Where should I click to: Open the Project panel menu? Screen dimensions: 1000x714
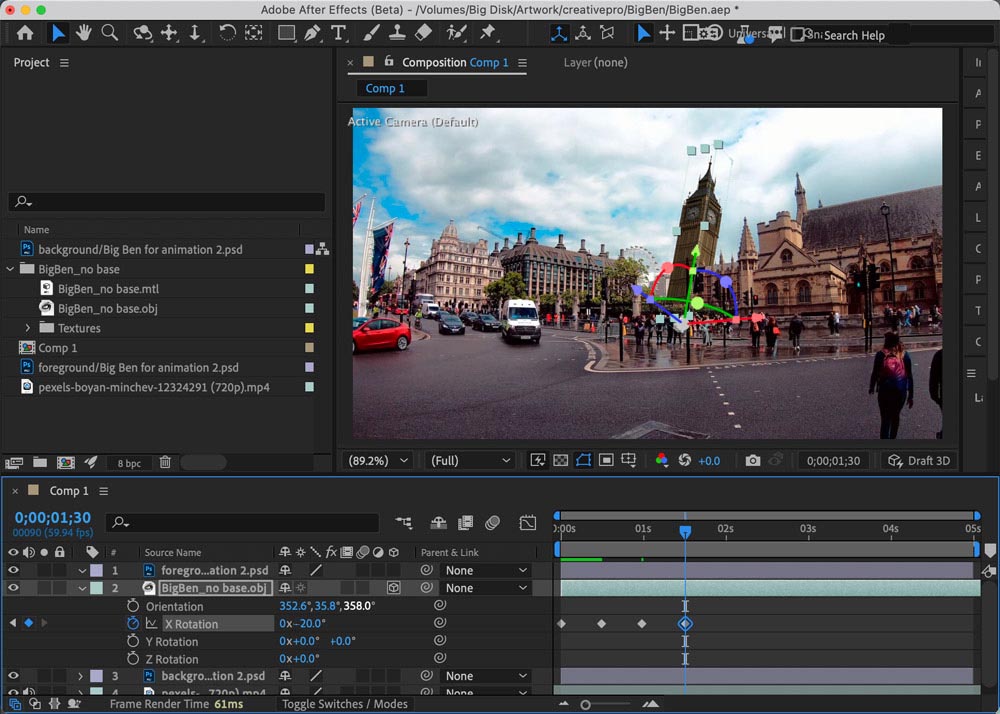[65, 62]
